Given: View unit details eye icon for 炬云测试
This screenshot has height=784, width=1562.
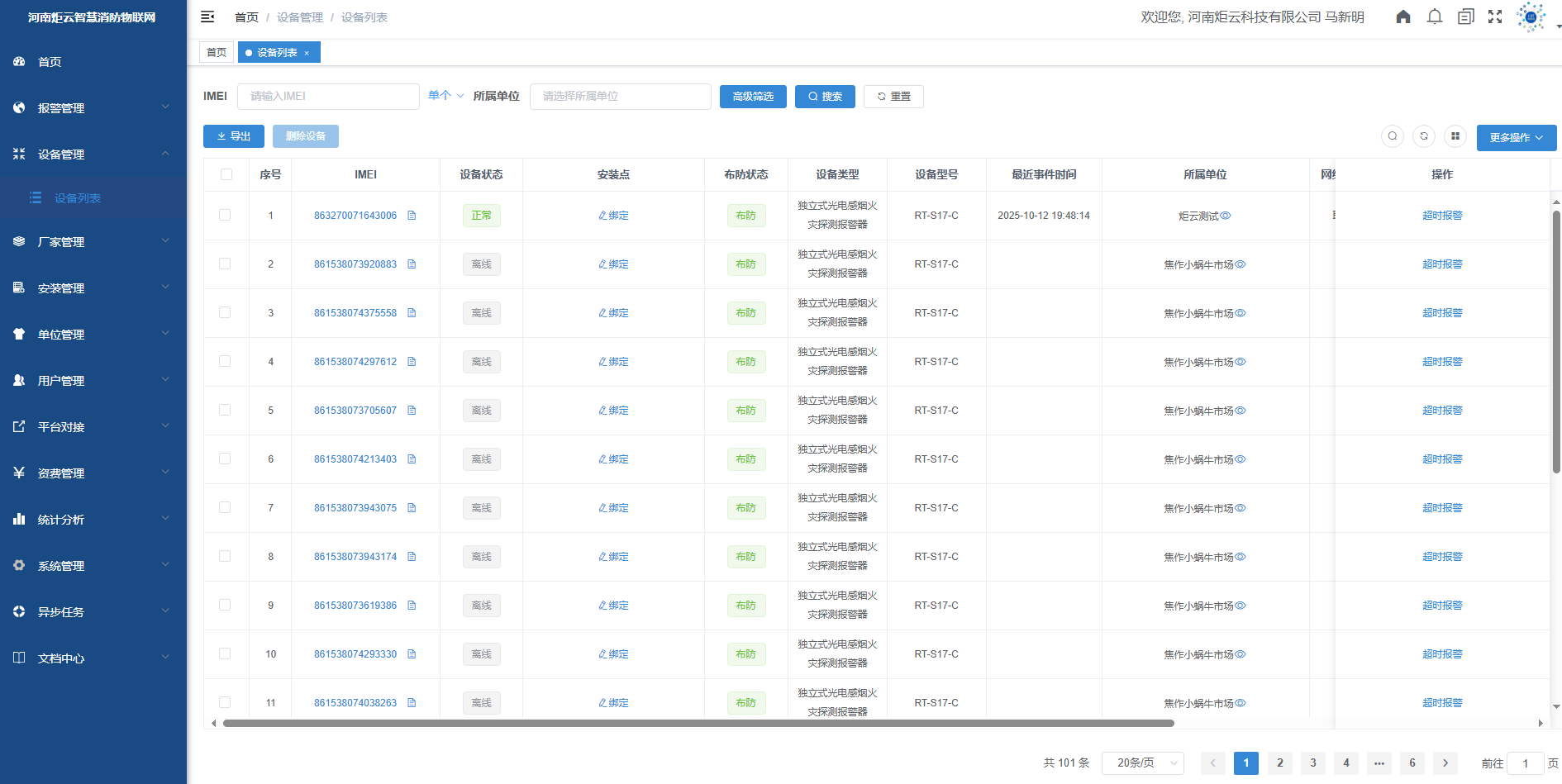Looking at the screenshot, I should (1226, 216).
